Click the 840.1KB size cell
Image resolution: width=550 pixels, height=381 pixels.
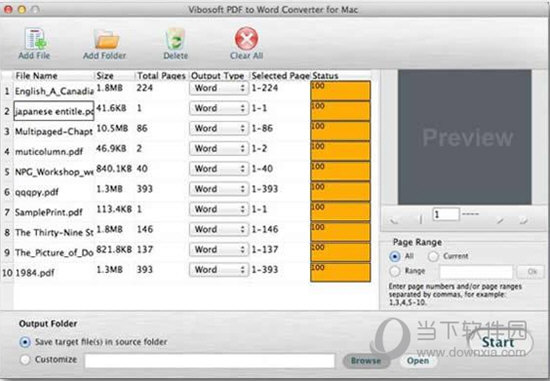click(x=114, y=169)
